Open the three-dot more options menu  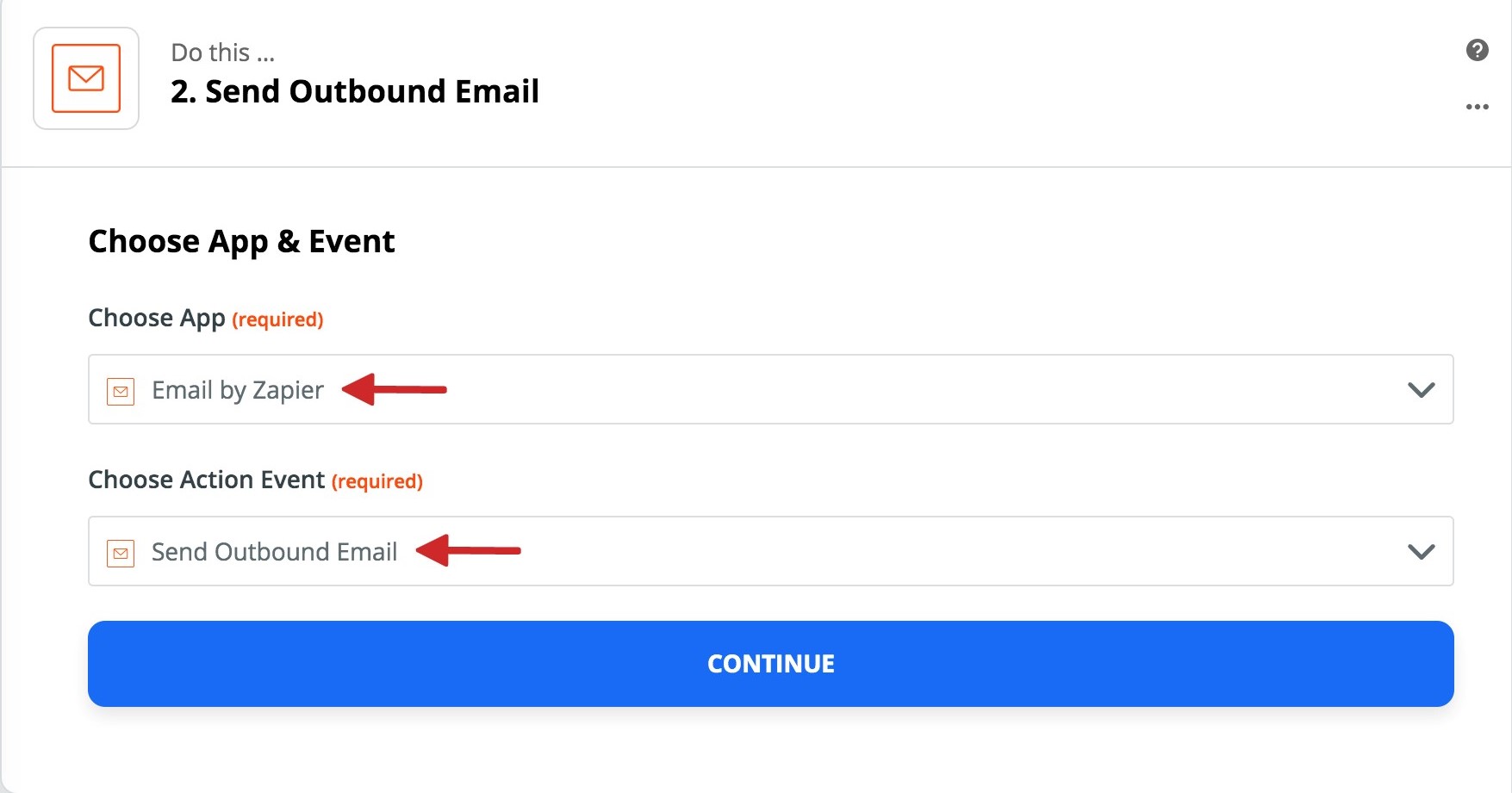point(1477,107)
